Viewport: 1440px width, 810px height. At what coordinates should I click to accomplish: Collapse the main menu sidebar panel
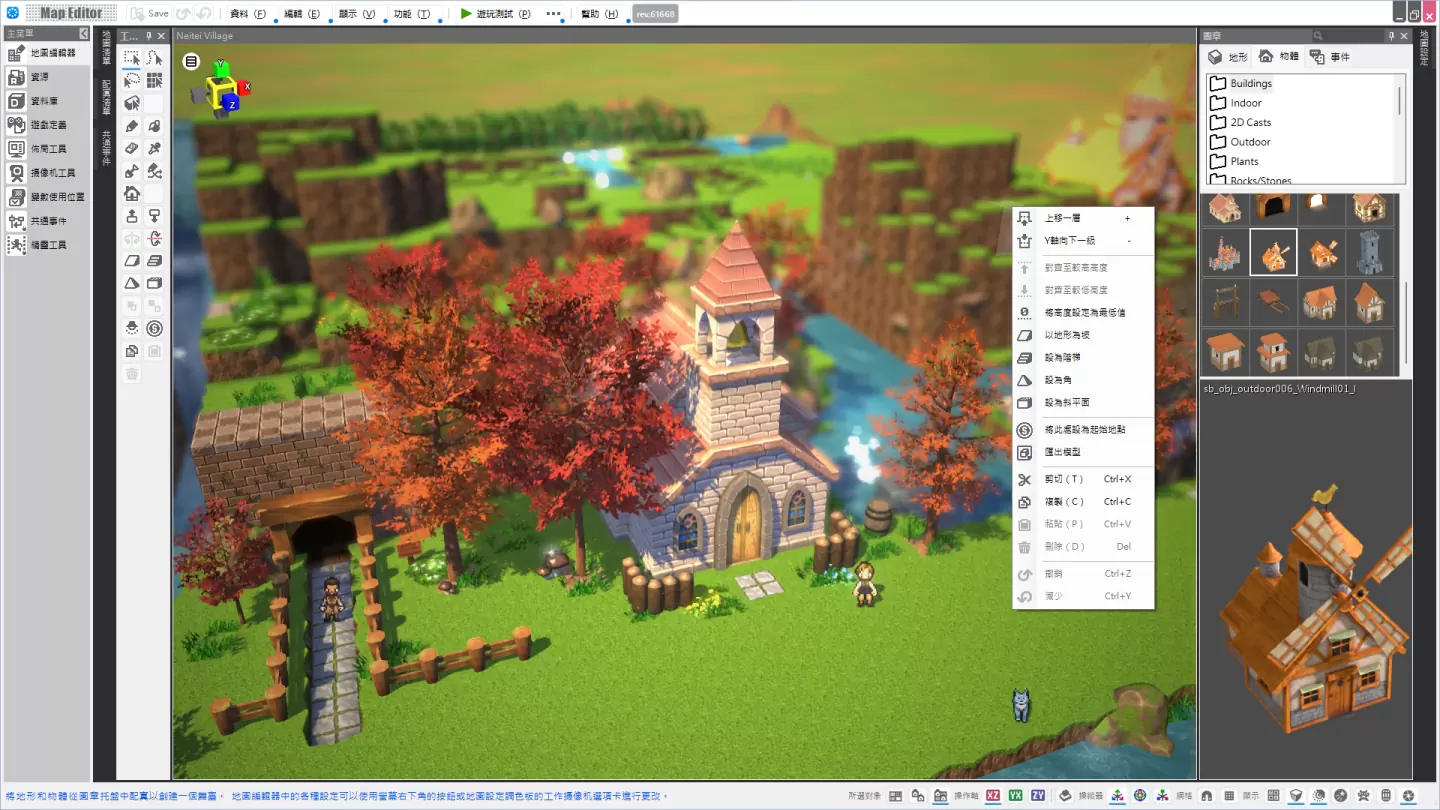84,34
